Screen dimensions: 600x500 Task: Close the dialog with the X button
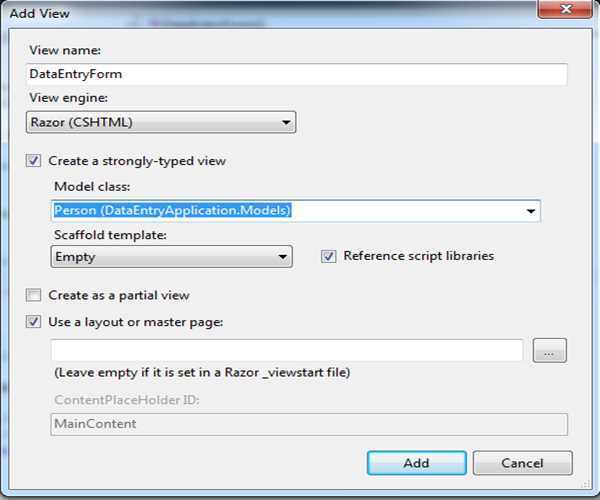click(x=564, y=8)
